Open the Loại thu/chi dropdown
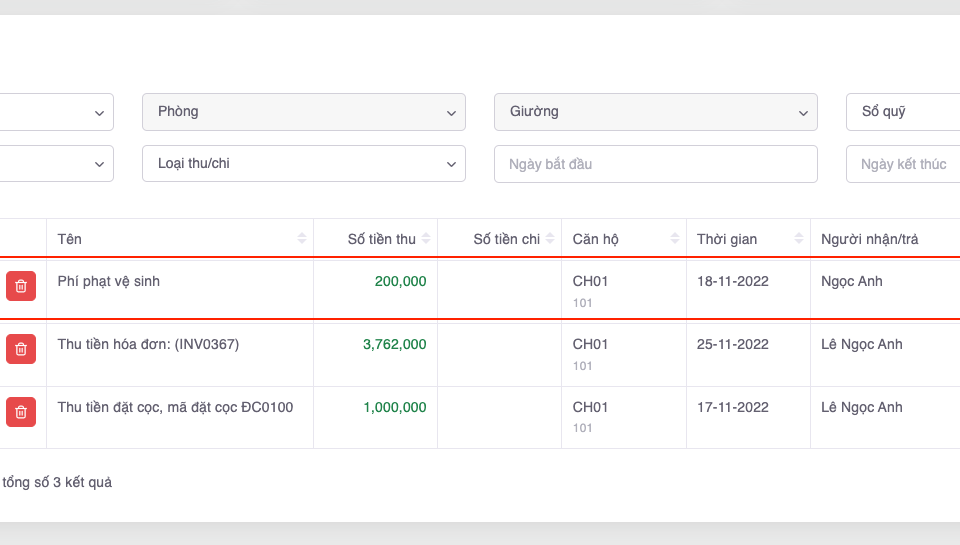This screenshot has width=960, height=545. point(304,164)
